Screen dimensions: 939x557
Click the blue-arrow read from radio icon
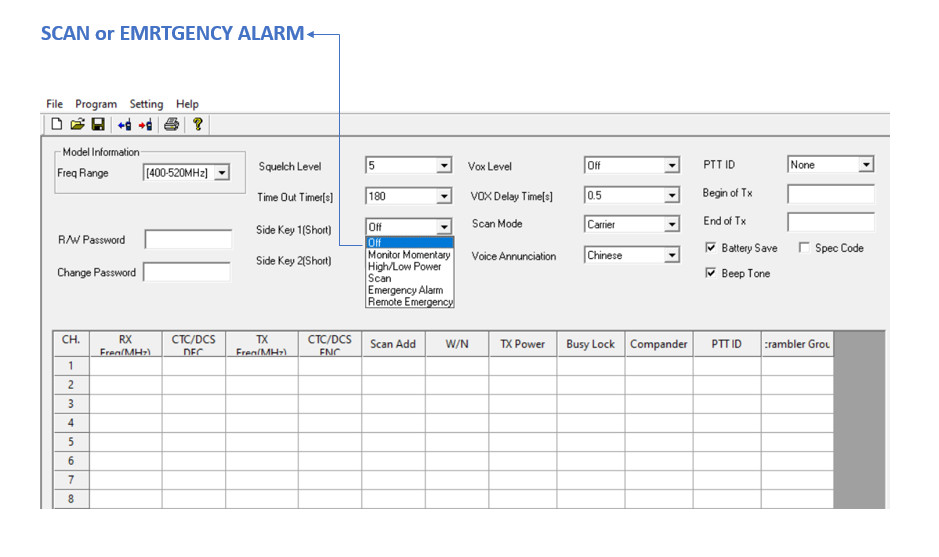pos(124,125)
